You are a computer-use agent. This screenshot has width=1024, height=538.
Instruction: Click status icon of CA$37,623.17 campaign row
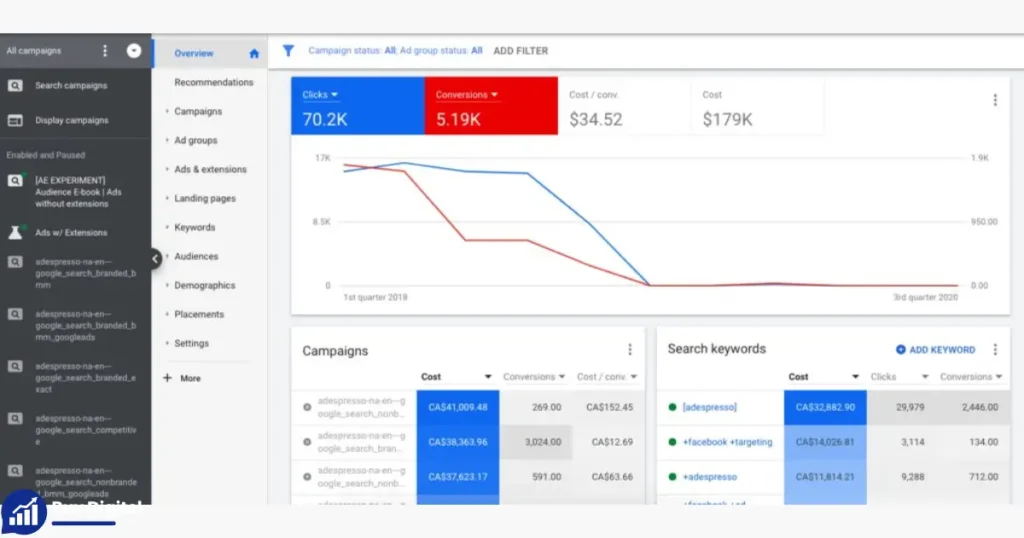307,477
